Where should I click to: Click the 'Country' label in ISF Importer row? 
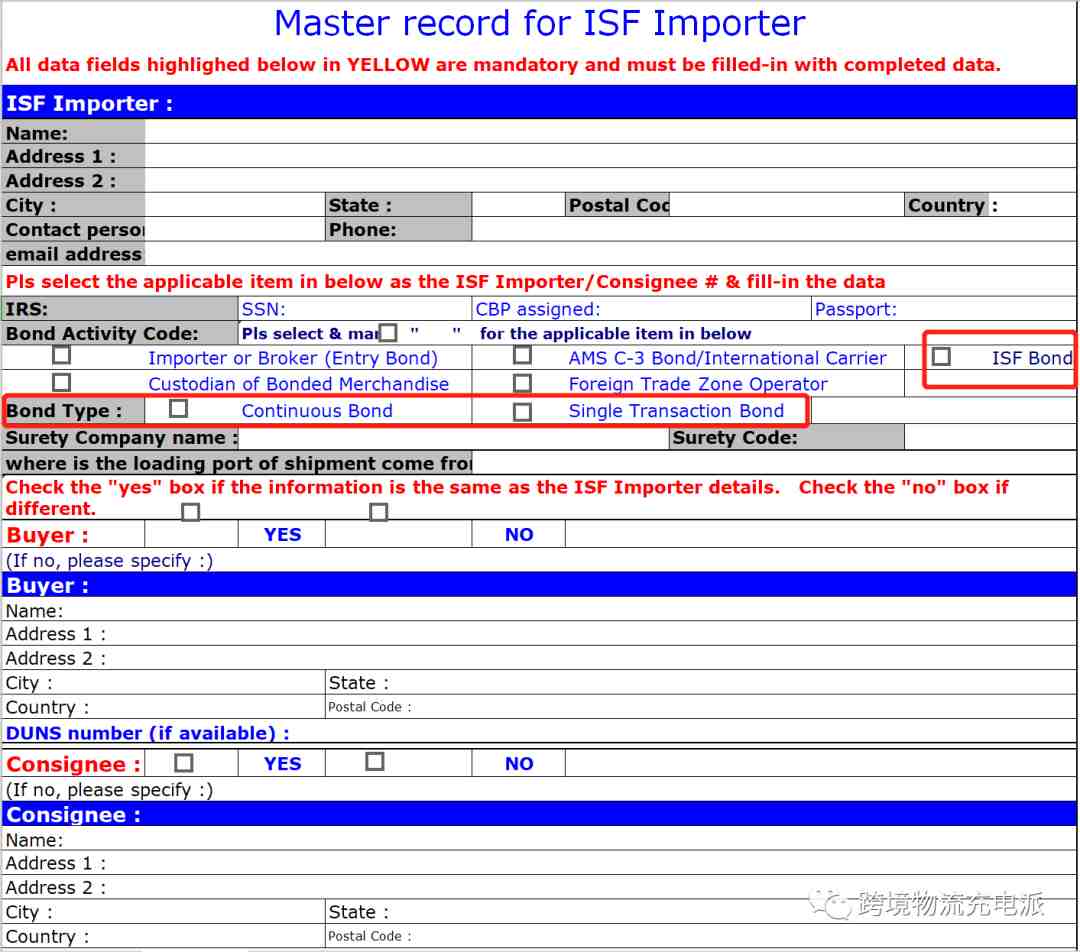[946, 205]
